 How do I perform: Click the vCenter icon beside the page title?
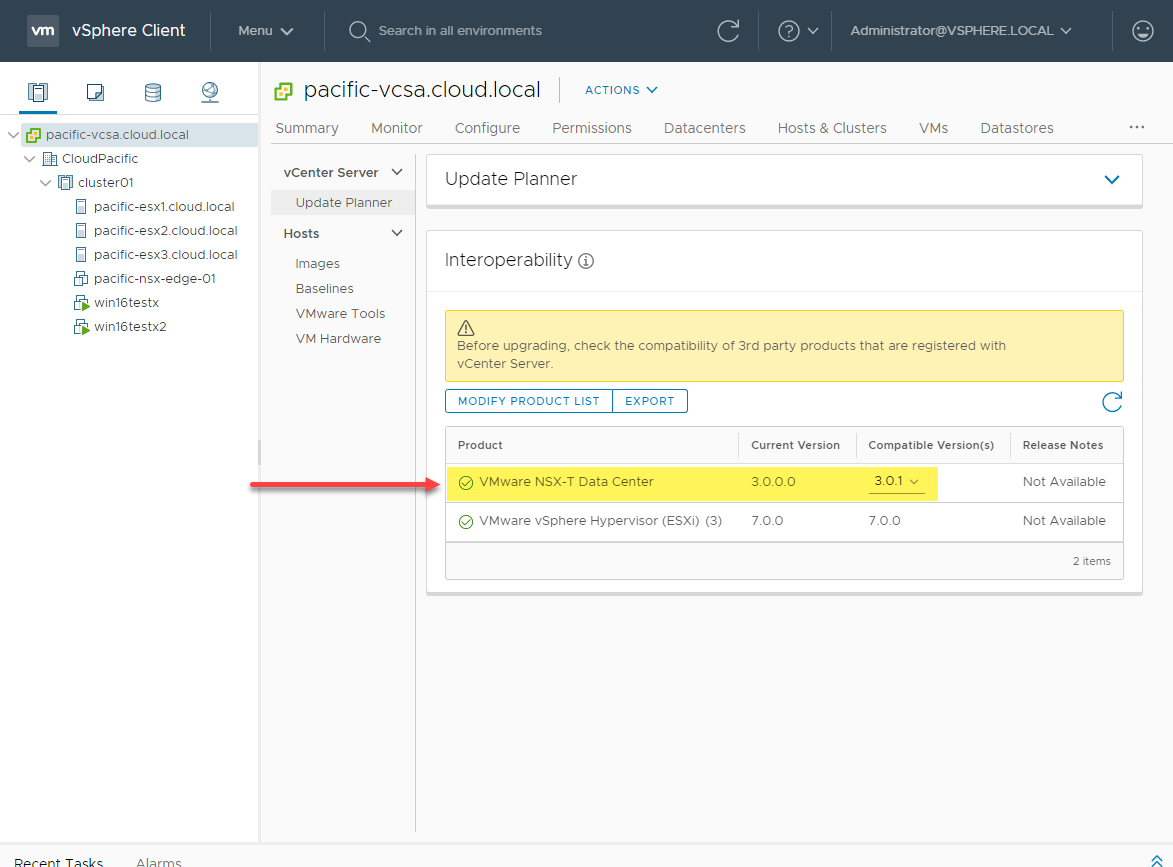tap(284, 91)
